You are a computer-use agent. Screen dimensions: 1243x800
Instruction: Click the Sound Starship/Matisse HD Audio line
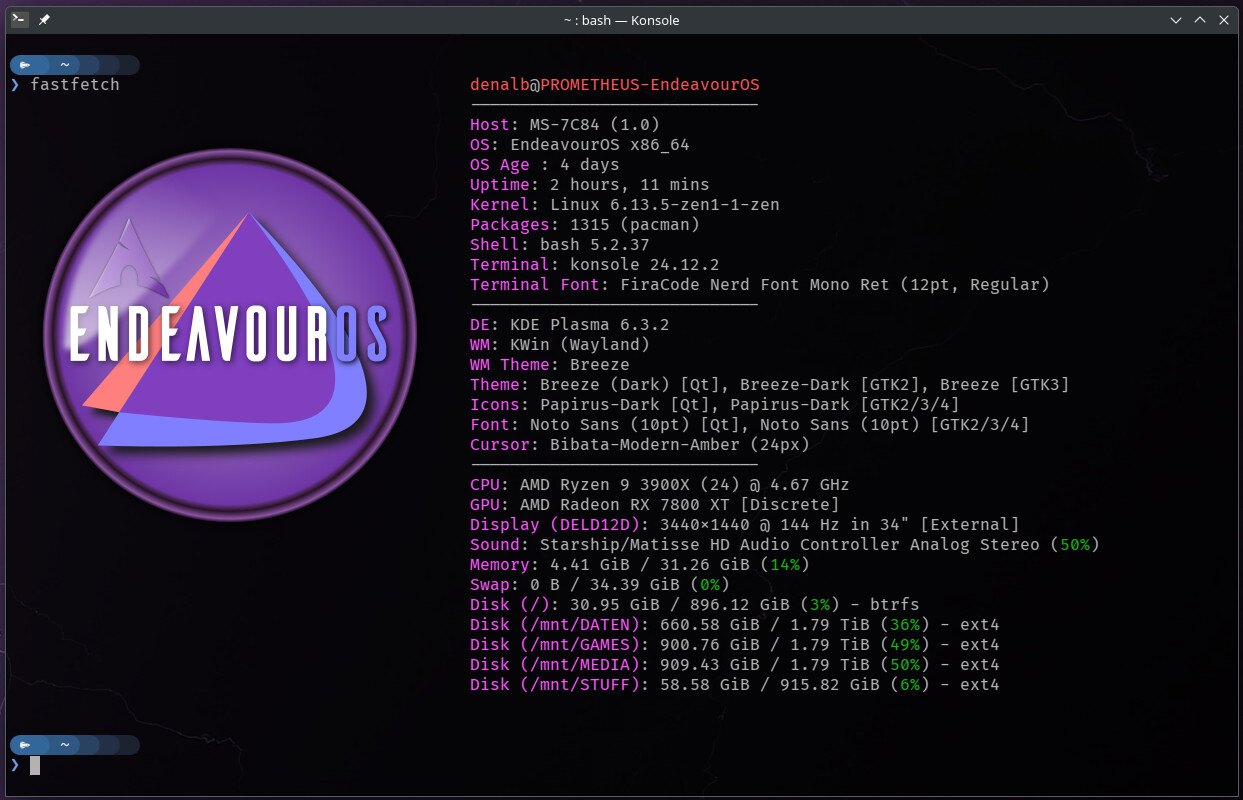785,545
